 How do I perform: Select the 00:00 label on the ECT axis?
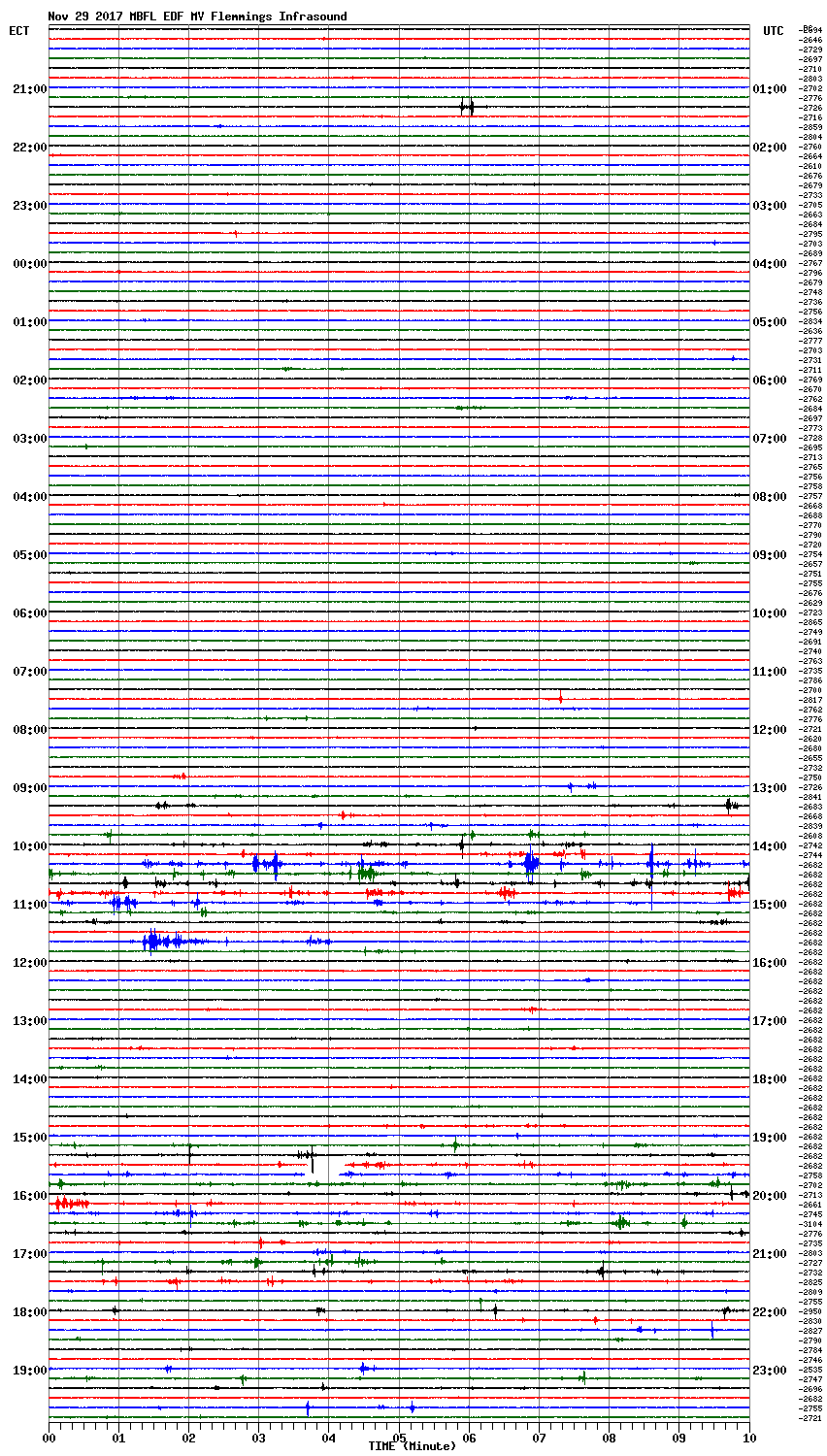(29, 264)
